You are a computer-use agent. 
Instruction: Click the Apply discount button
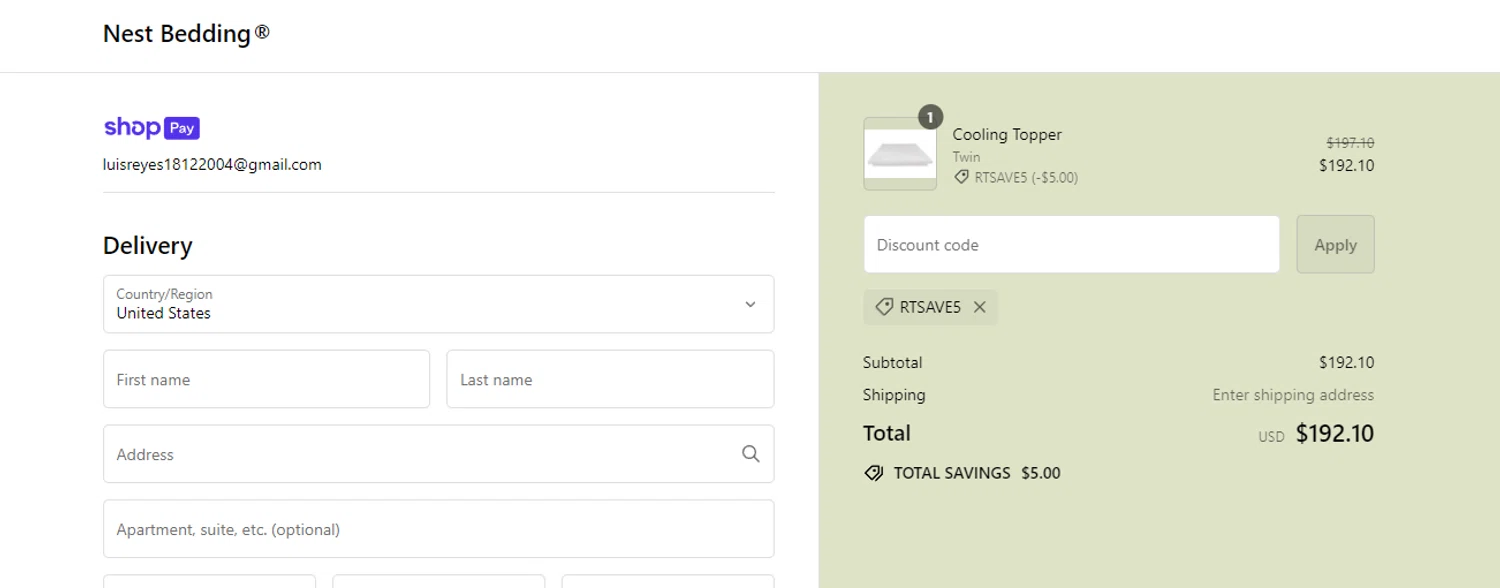coord(1335,245)
